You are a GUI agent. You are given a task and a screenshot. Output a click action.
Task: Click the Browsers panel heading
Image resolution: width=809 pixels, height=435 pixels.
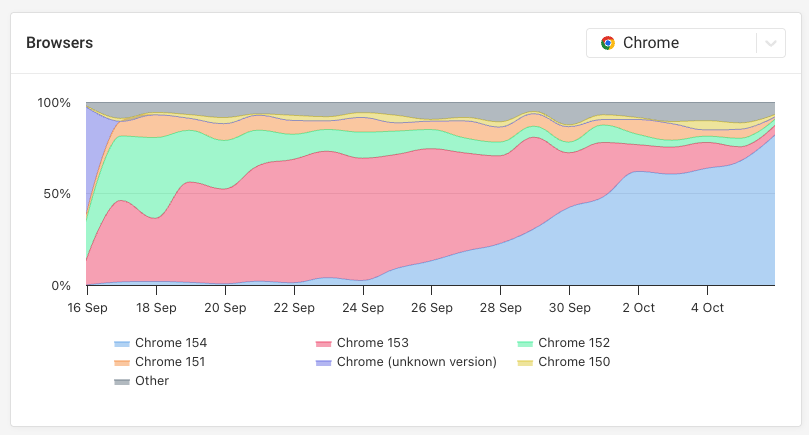[x=59, y=43]
